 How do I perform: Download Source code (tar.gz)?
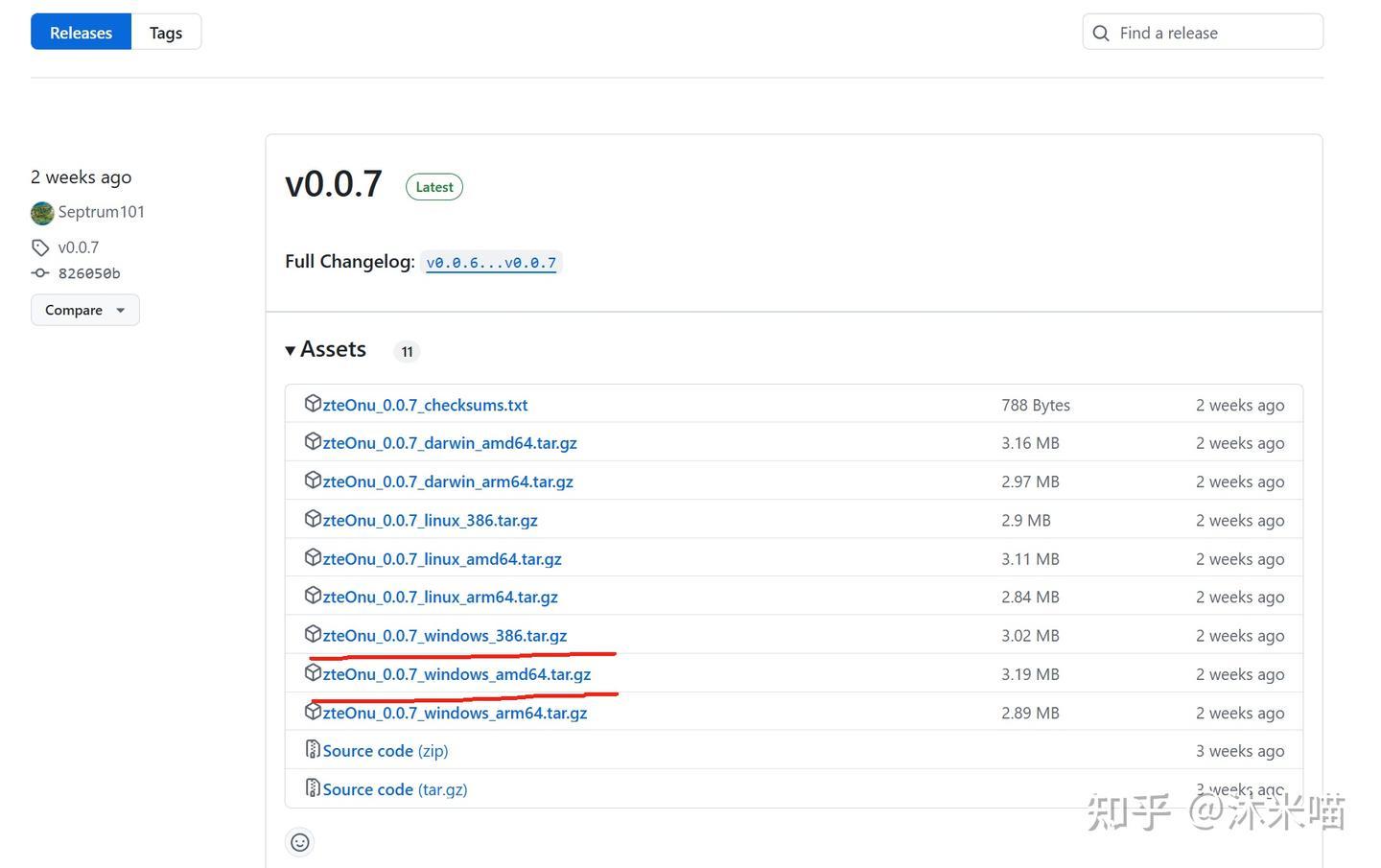(x=395, y=789)
